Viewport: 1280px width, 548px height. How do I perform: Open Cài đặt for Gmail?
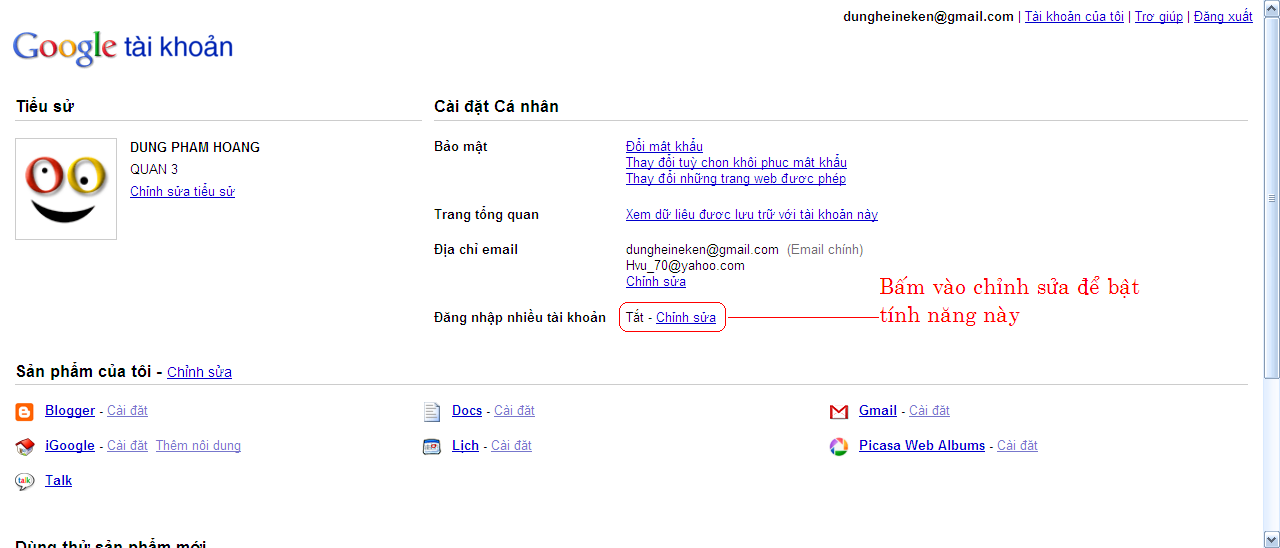[929, 411]
